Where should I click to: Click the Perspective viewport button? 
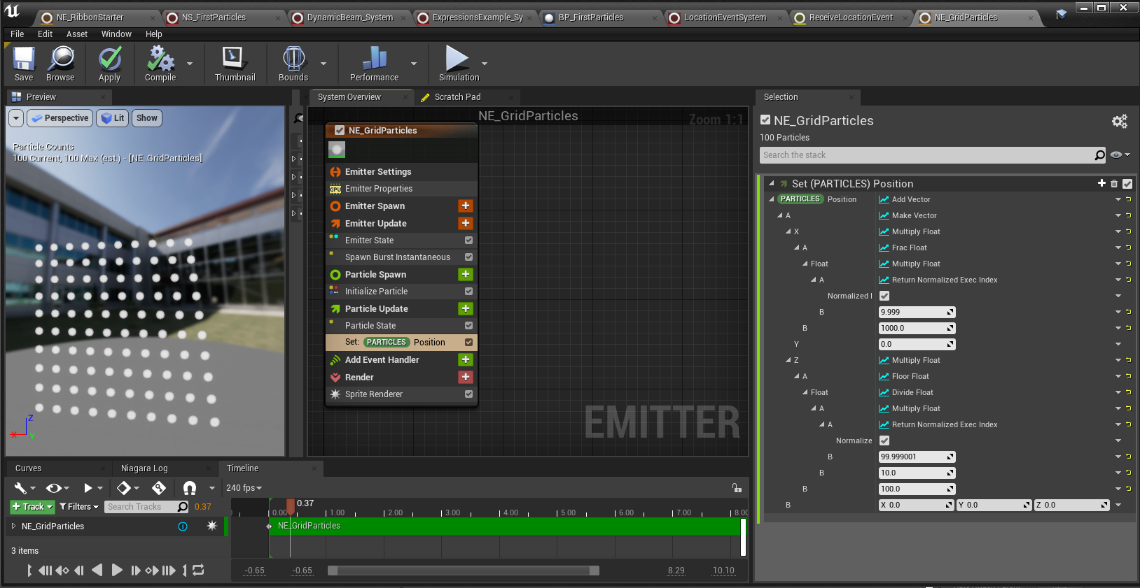point(60,118)
